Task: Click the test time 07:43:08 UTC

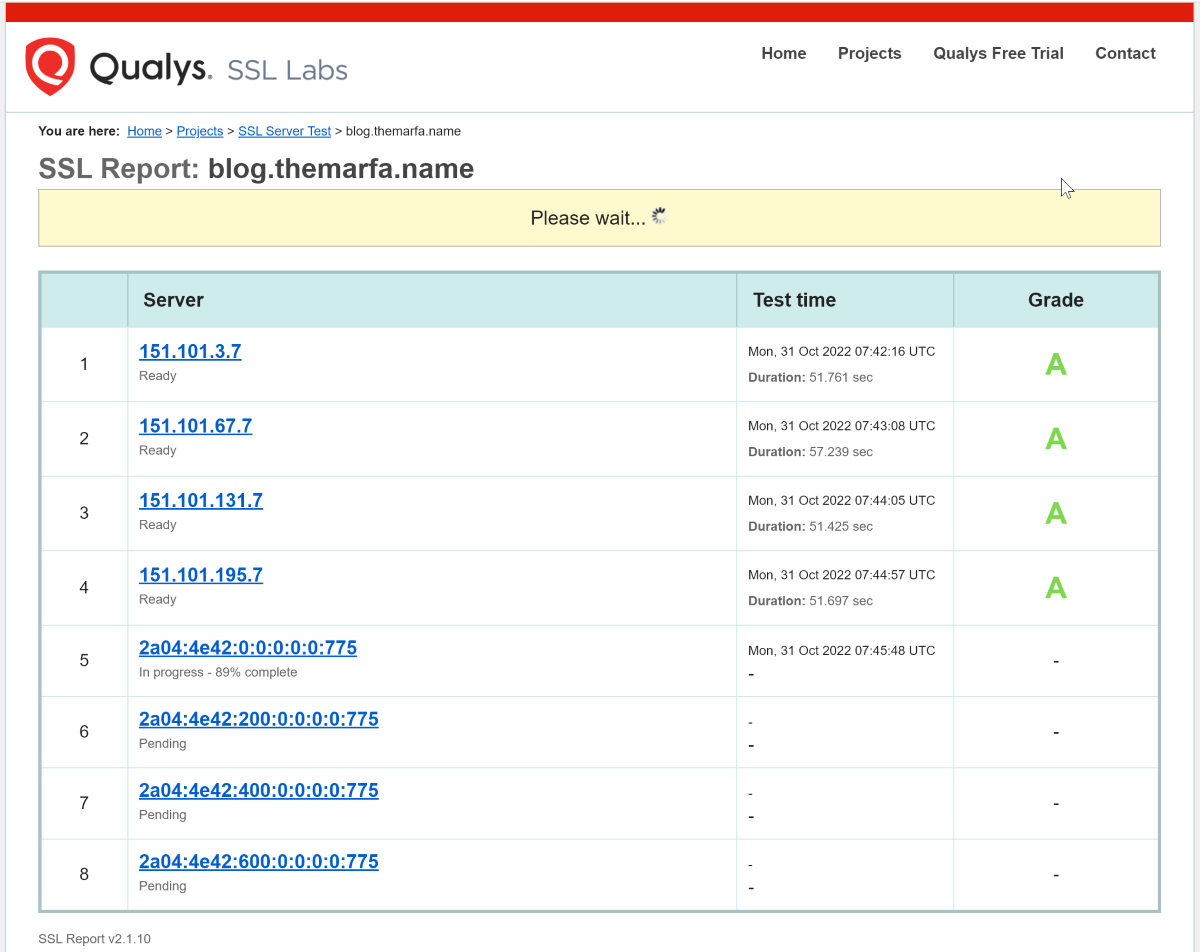Action: coord(842,426)
